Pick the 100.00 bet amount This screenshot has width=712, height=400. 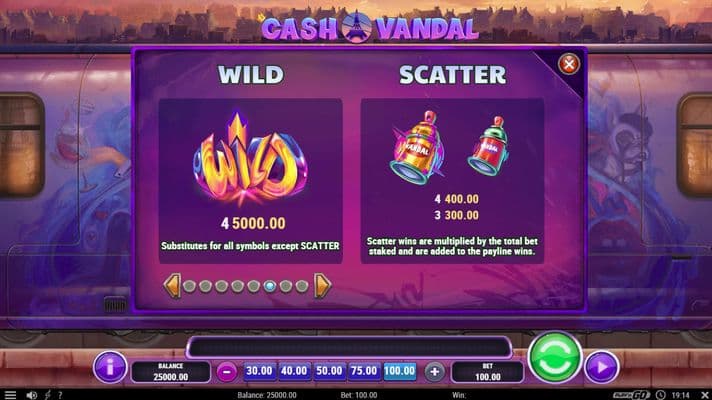[x=400, y=371]
